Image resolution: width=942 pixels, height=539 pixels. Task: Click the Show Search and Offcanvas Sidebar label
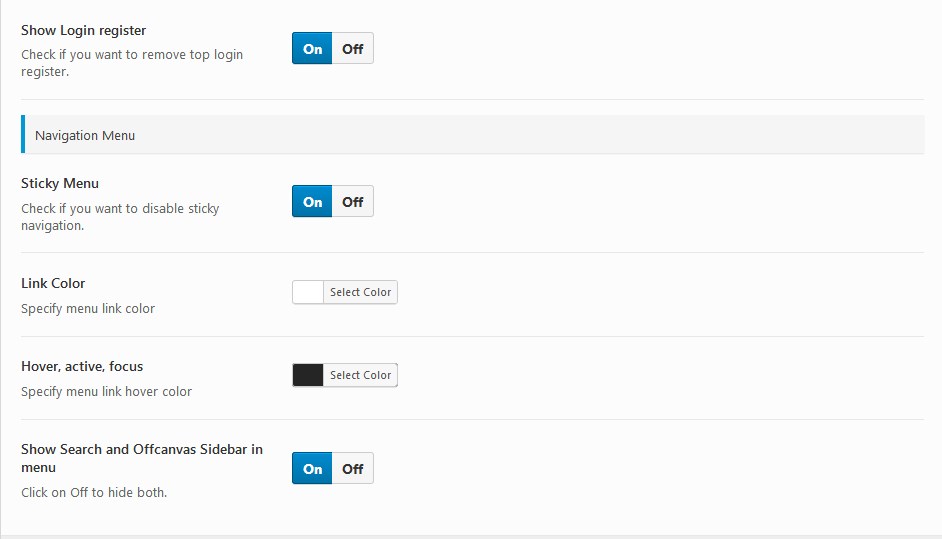coord(142,458)
